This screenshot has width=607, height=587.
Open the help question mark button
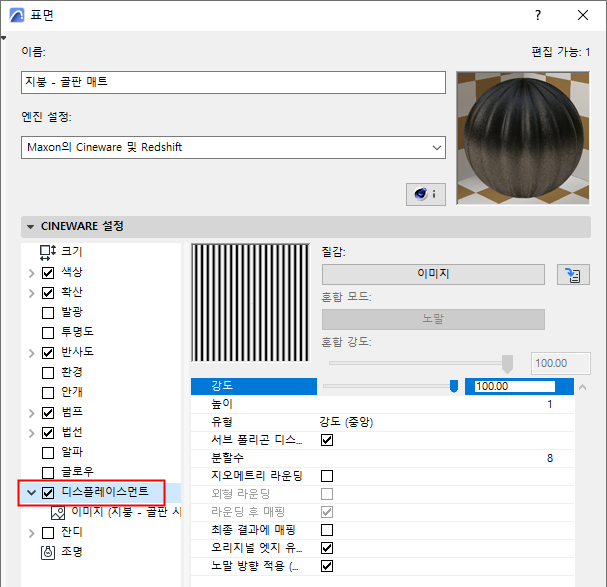tap(538, 15)
